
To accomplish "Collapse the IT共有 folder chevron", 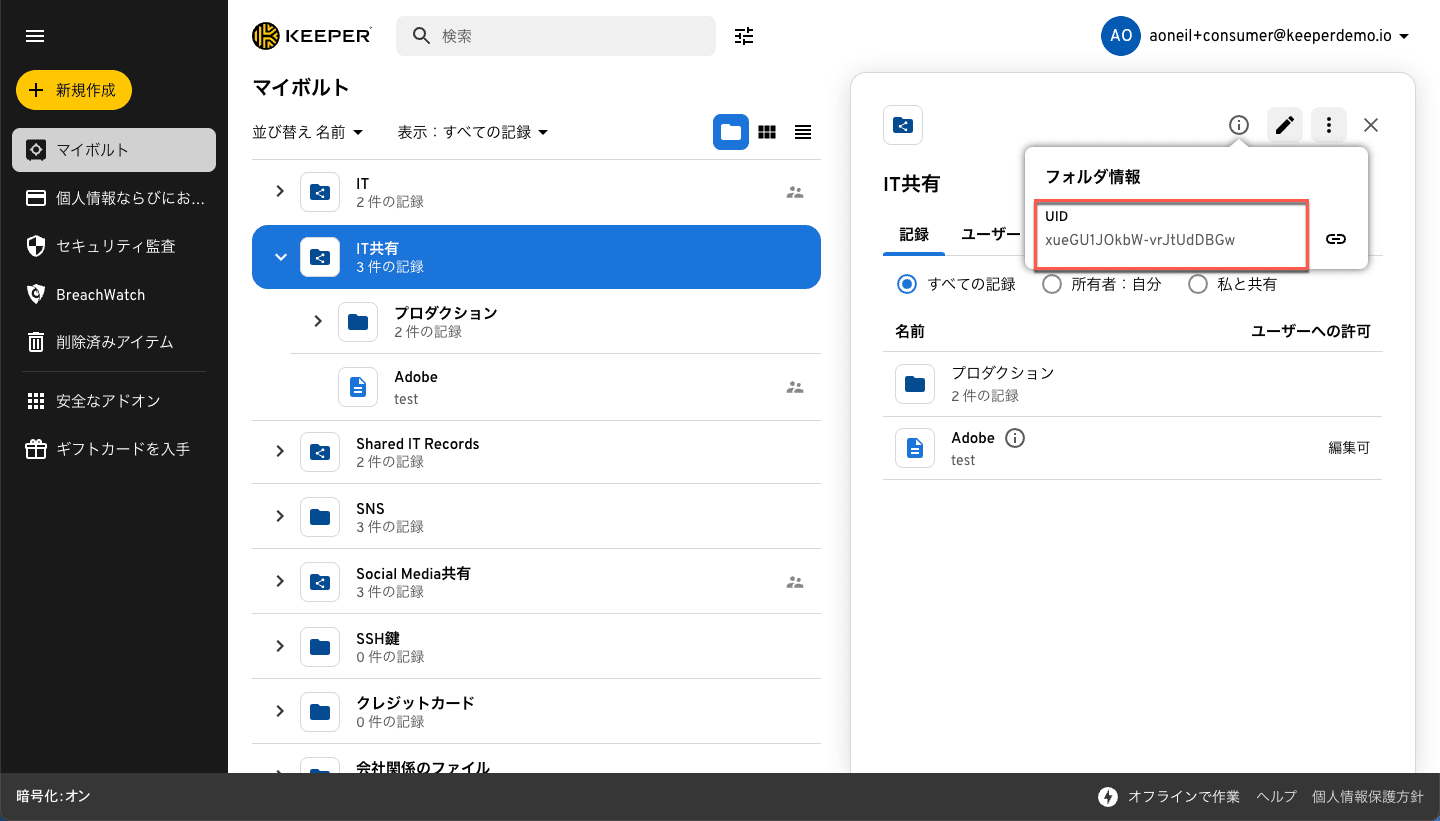I will pyautogui.click(x=281, y=257).
